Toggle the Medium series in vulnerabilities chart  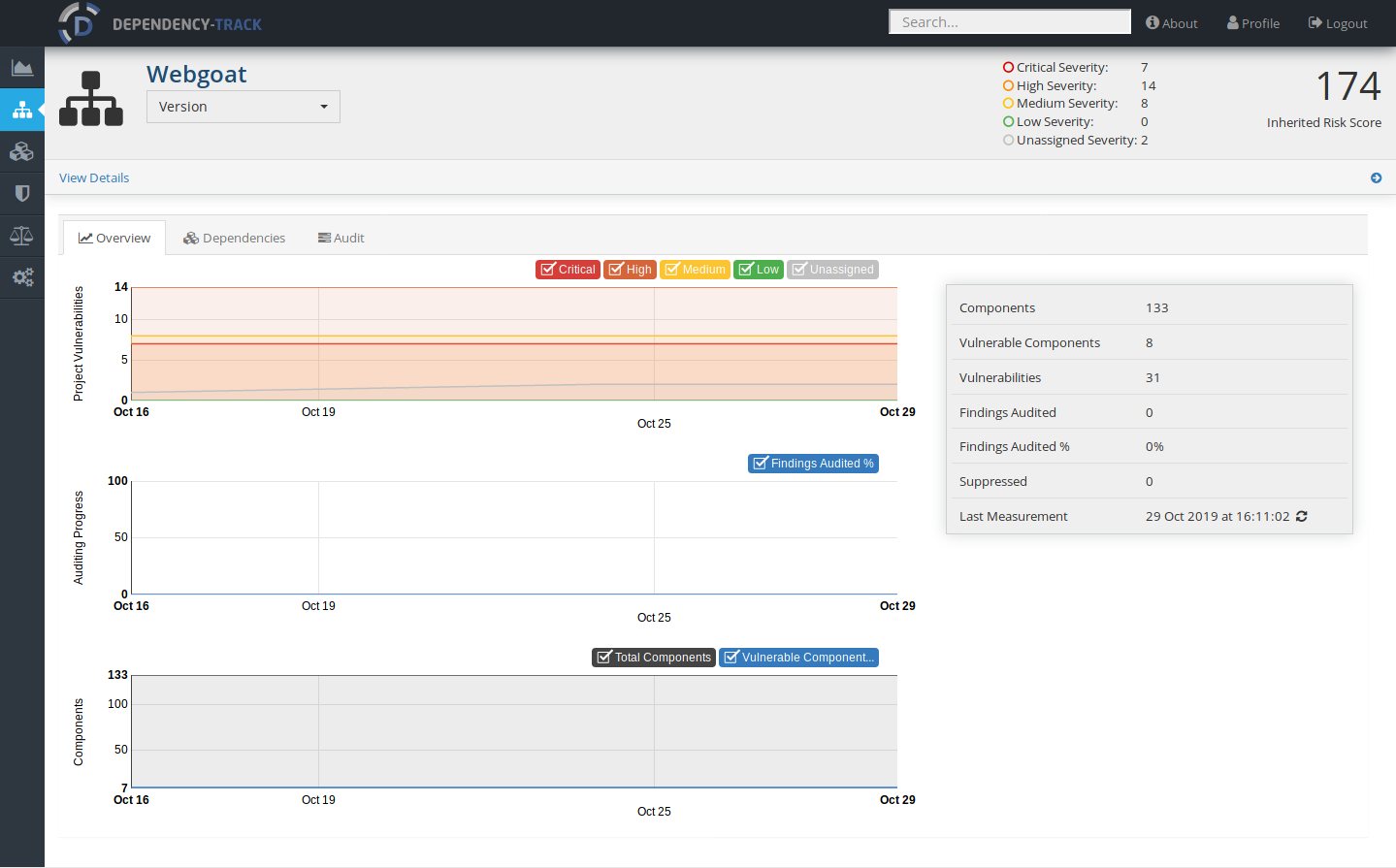[x=695, y=270]
